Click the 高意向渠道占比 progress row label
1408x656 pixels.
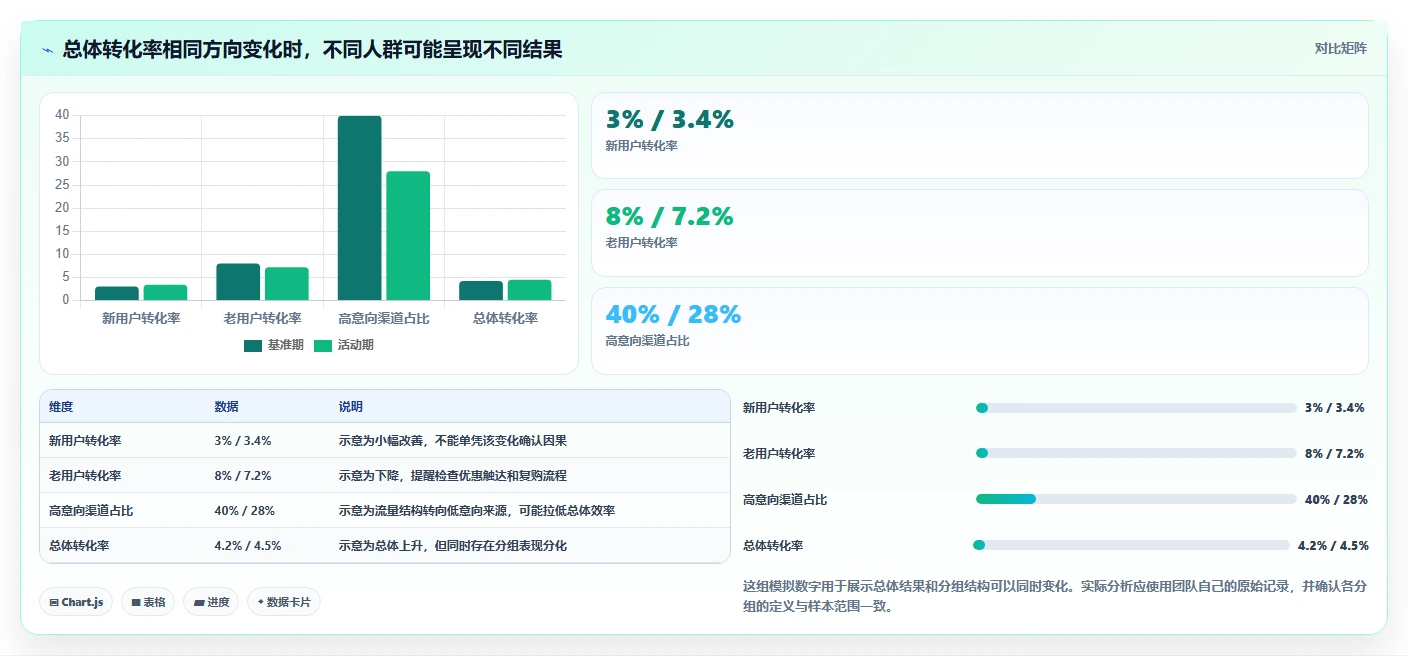(x=785, y=500)
